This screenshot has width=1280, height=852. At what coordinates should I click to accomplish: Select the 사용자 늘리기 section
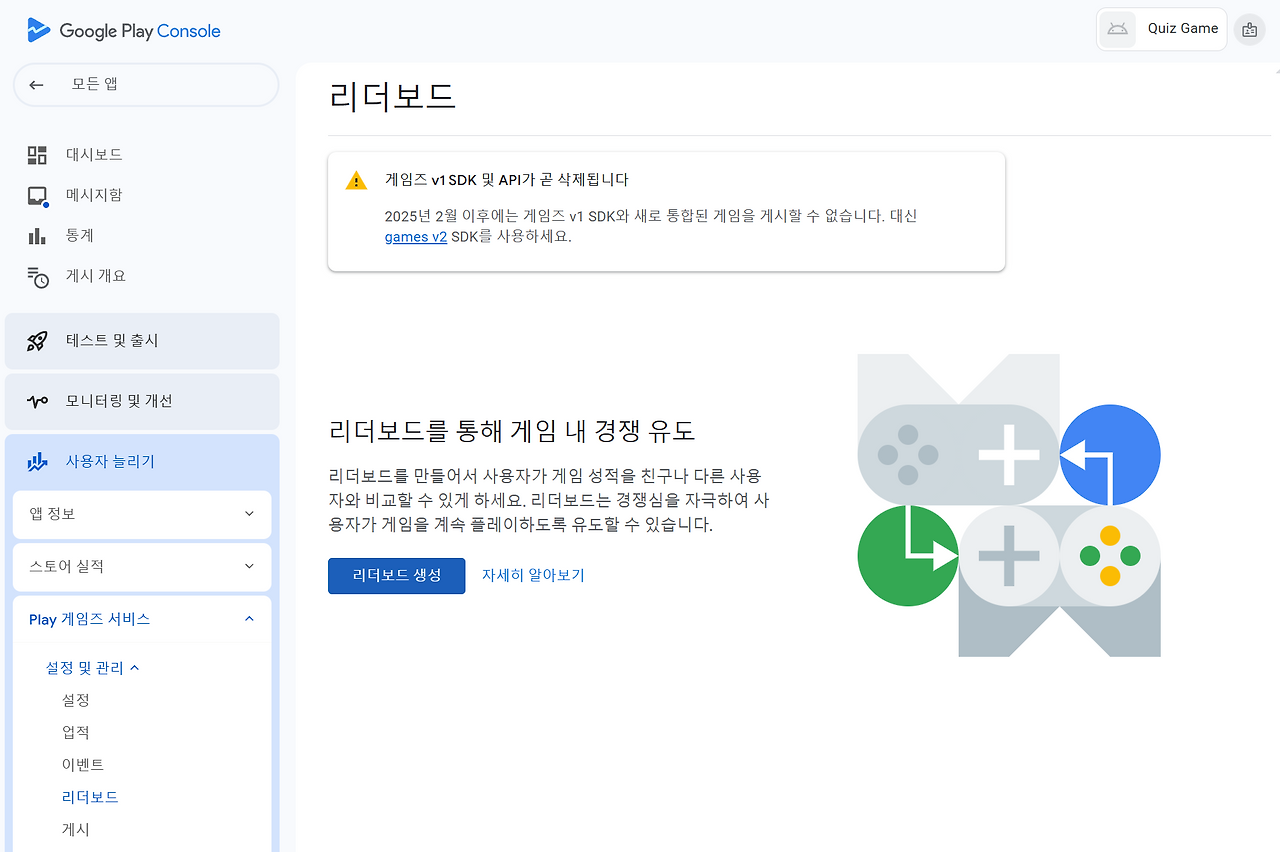[x=142, y=462]
